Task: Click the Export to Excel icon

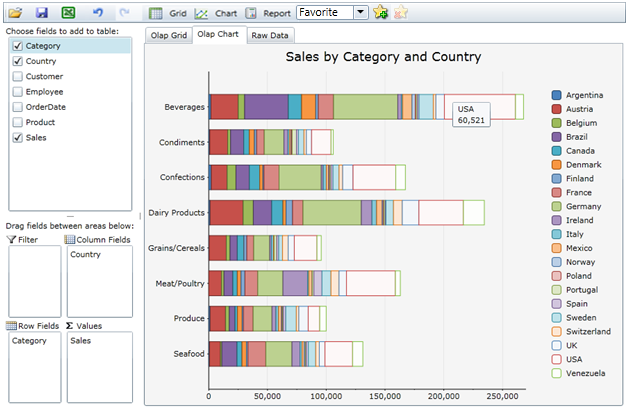Action: point(68,13)
